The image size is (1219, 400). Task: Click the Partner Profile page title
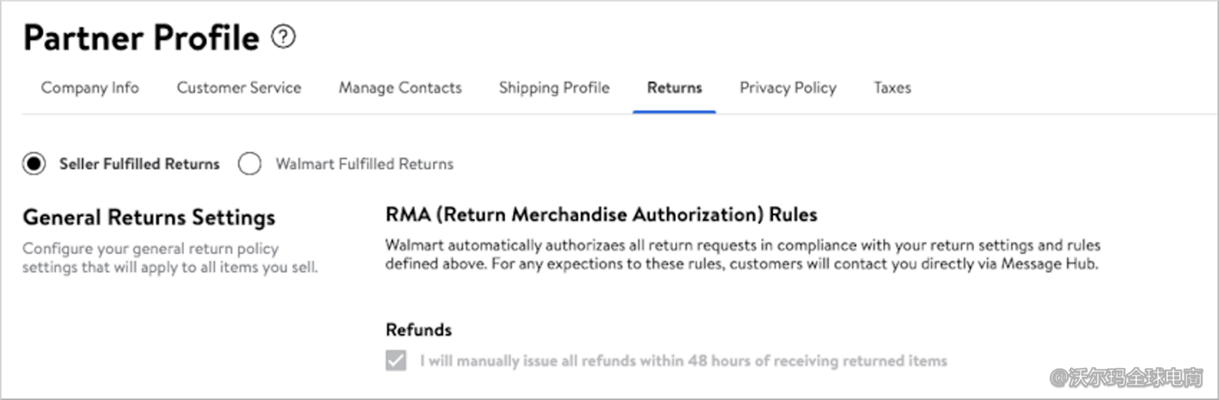[141, 38]
